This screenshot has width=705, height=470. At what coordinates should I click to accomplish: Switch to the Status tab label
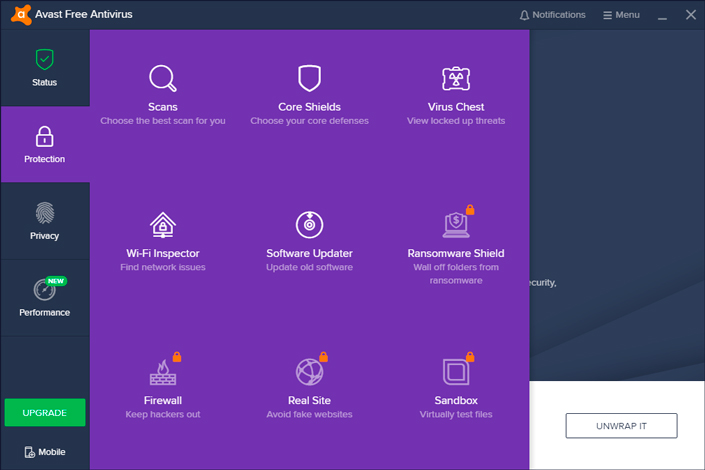(x=45, y=82)
